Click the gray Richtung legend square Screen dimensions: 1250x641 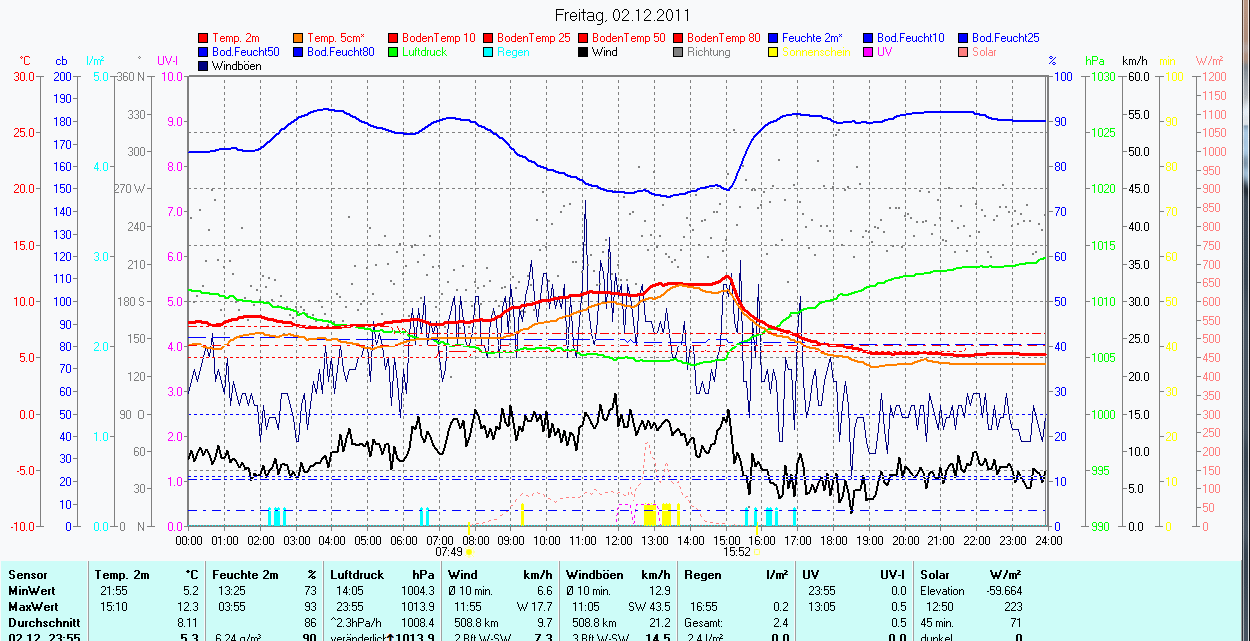point(679,52)
